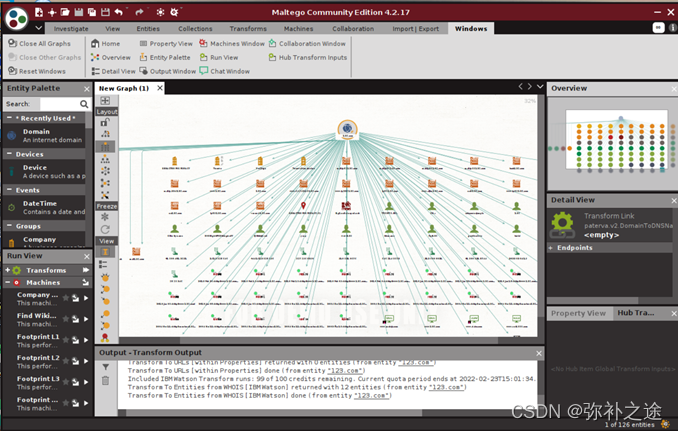Open the Machines Window
This screenshot has width=678, height=431.
(232, 43)
